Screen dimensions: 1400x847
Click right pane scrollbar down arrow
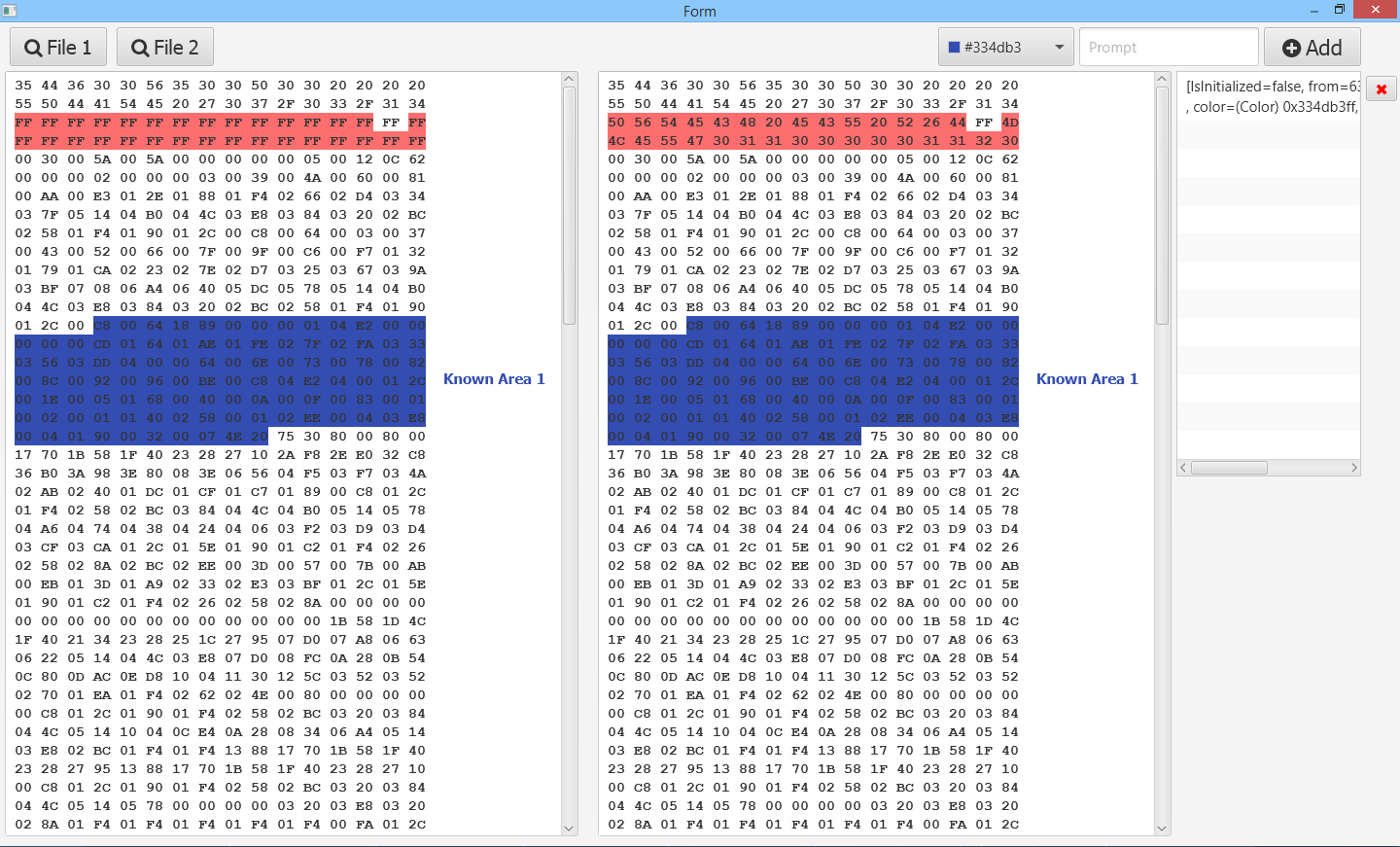point(1162,828)
